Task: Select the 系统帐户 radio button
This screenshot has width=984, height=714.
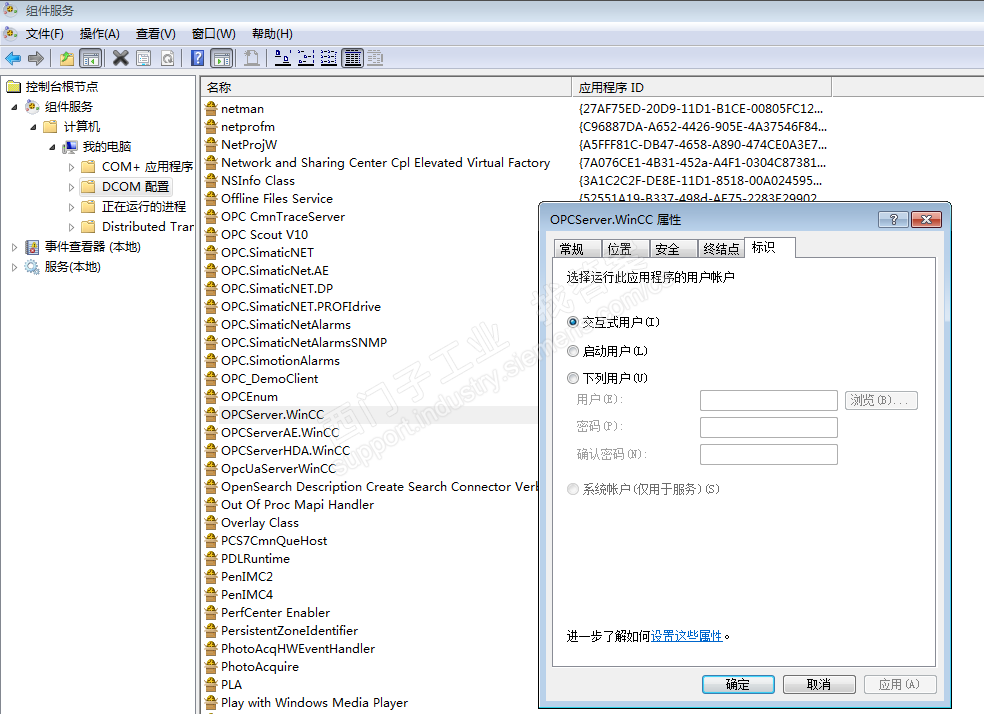Action: (x=572, y=489)
